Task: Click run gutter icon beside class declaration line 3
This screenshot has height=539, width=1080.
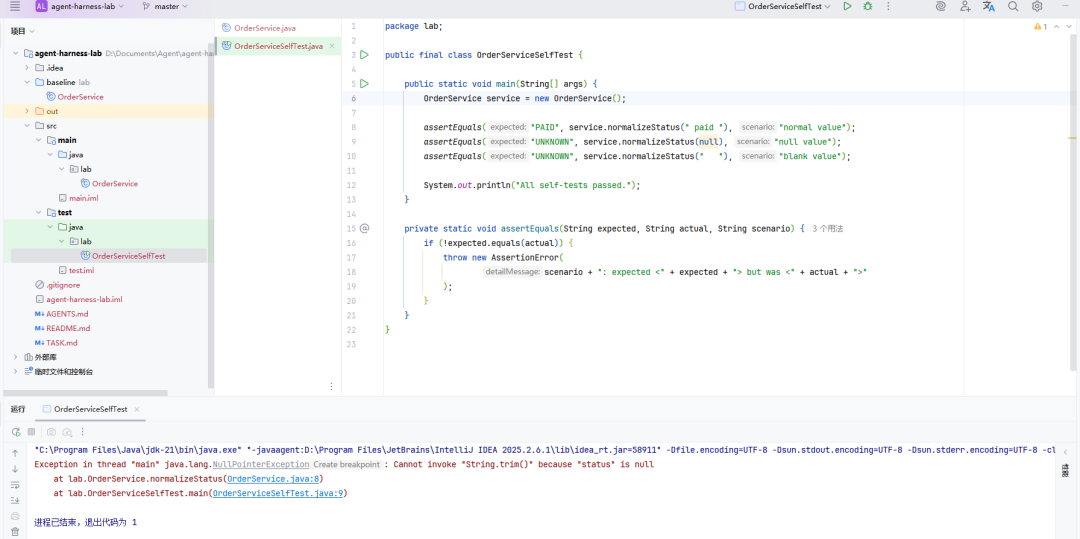Action: (364, 55)
